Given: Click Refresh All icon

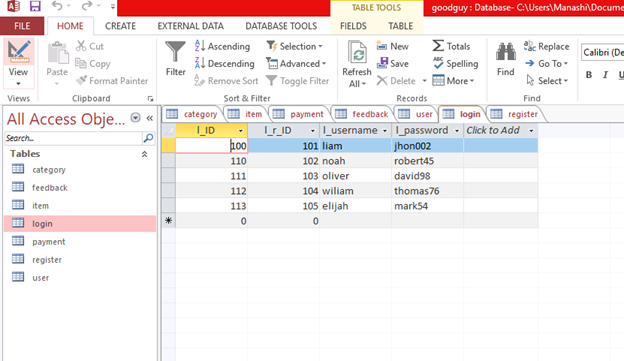Looking at the screenshot, I should [x=357, y=53].
